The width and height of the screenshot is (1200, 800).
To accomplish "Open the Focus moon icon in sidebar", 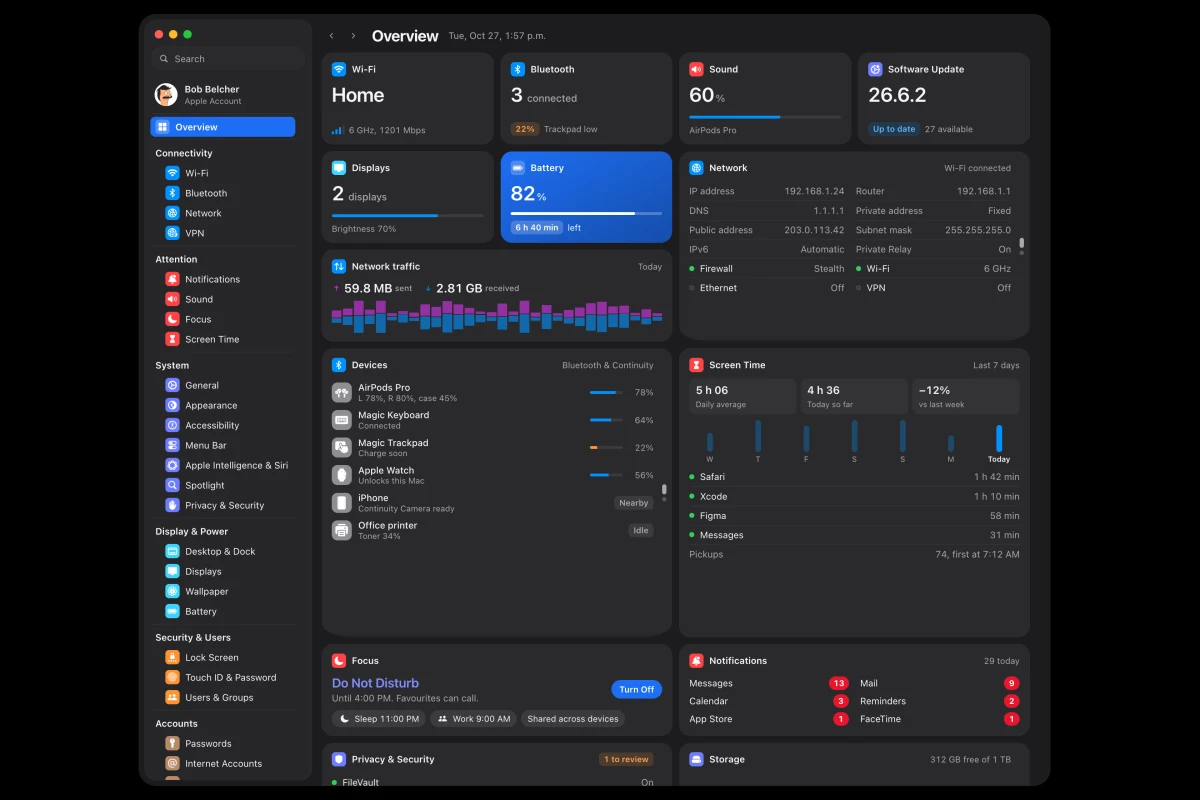I will 172,319.
